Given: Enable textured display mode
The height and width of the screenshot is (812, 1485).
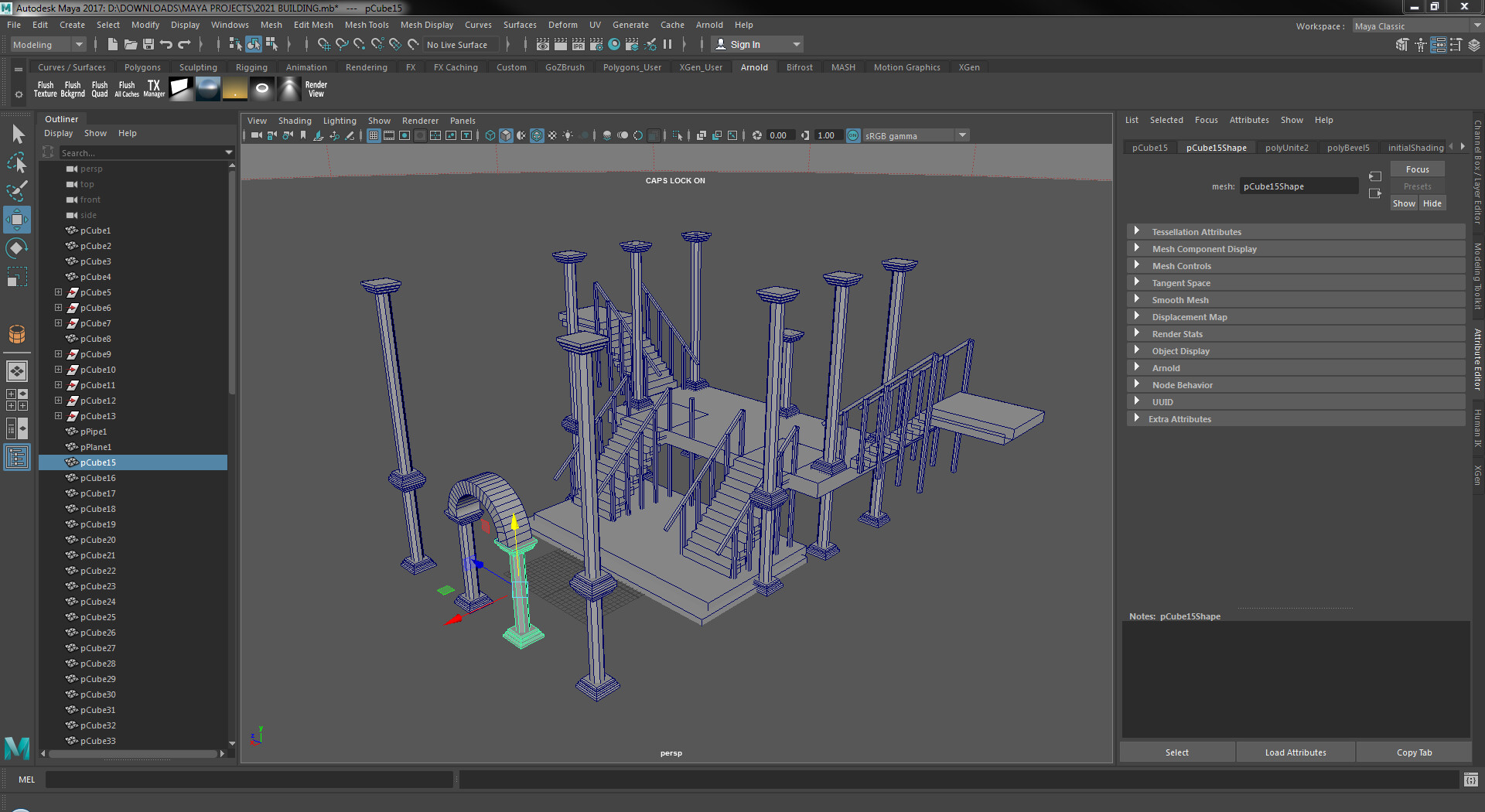Looking at the screenshot, I should point(537,135).
